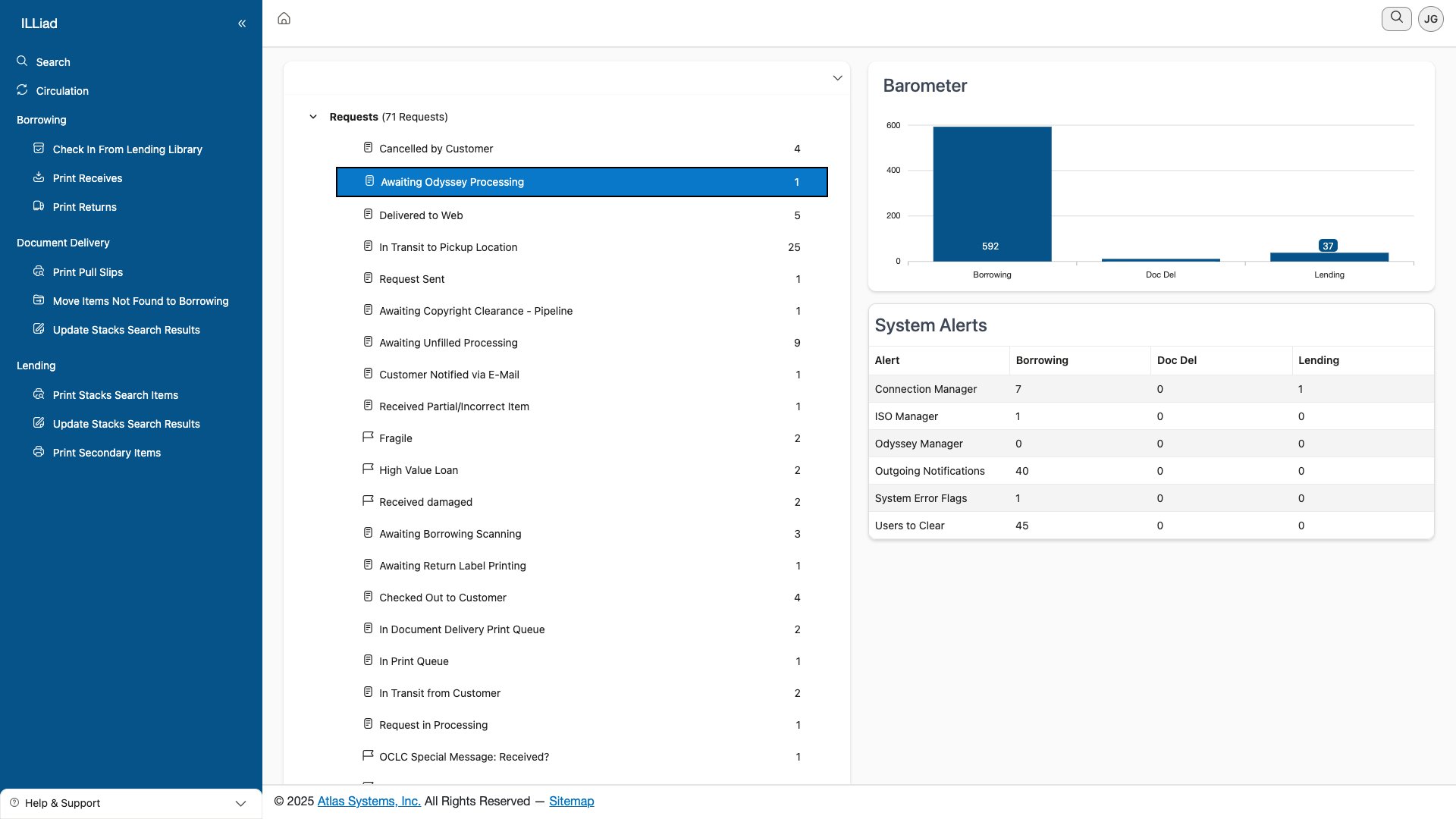
Task: Collapse the sidebar with double-chevron icon
Action: click(242, 24)
